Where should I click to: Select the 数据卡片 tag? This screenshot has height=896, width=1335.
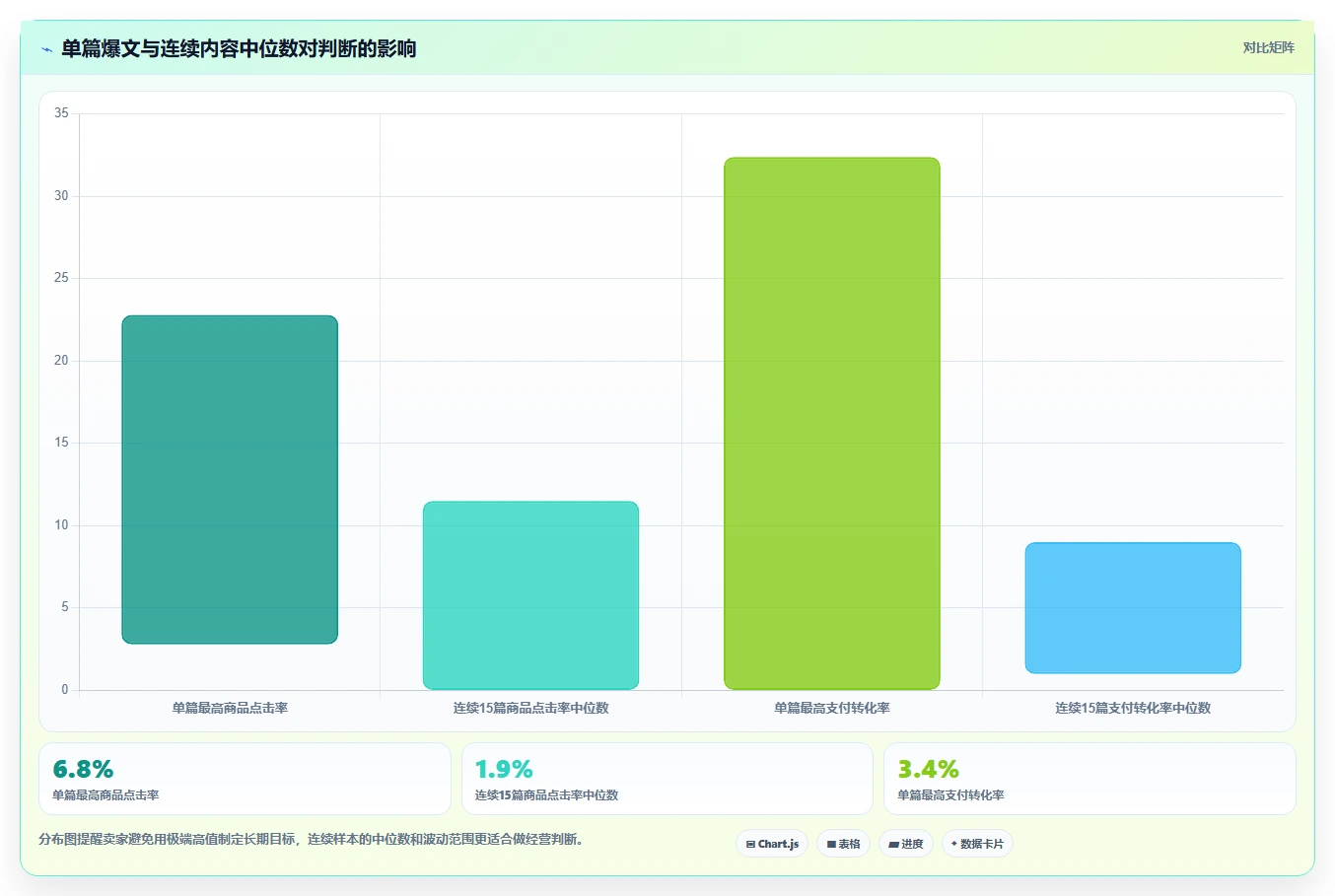click(977, 844)
